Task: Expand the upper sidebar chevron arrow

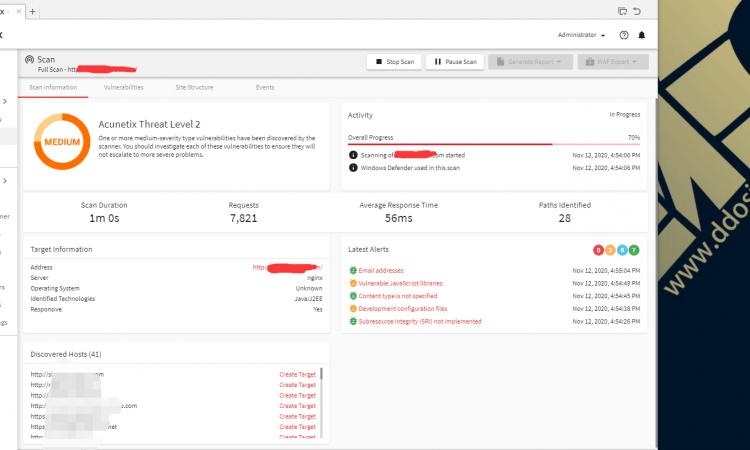Action: coord(5,101)
